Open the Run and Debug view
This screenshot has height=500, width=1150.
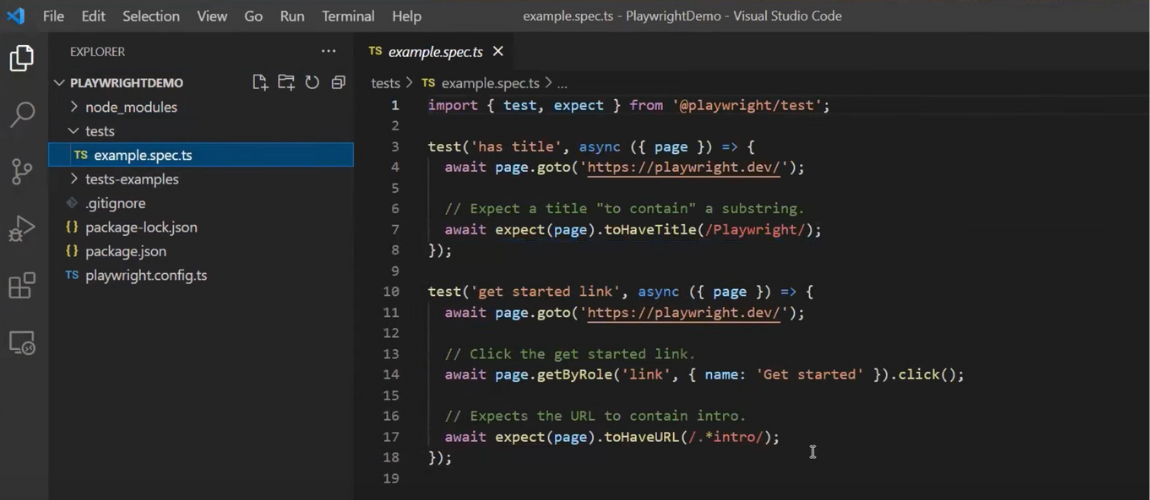point(22,229)
